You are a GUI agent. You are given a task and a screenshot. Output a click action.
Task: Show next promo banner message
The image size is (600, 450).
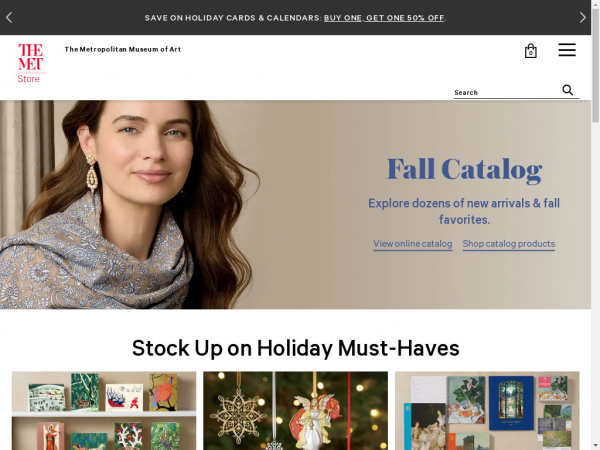[582, 18]
